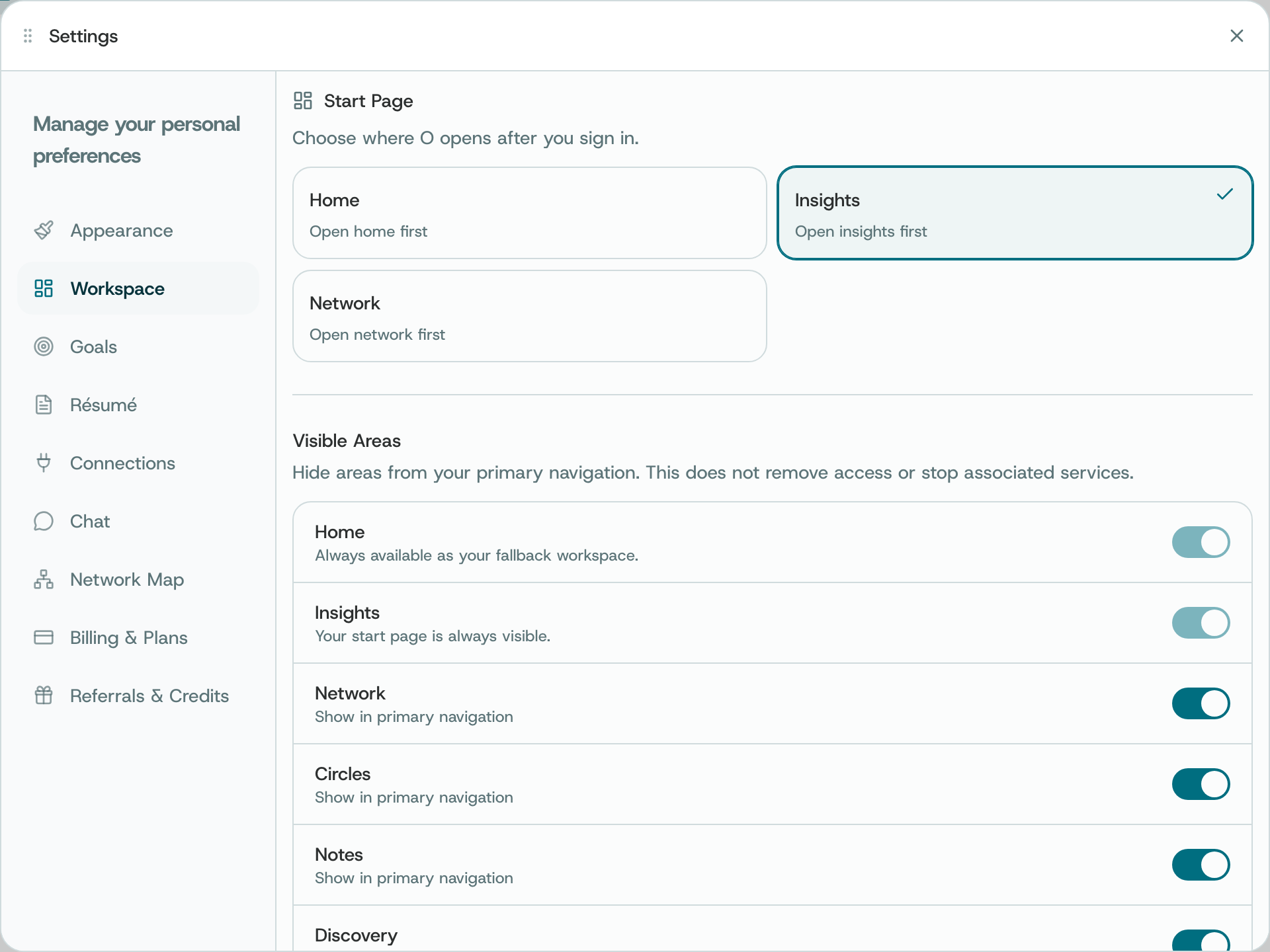
Task: Click the drag handle dots beside Settings
Action: pos(28,36)
